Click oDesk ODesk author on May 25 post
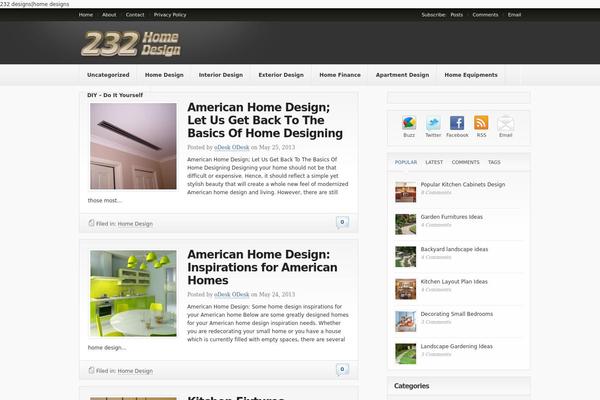This screenshot has width=600, height=400. (232, 147)
